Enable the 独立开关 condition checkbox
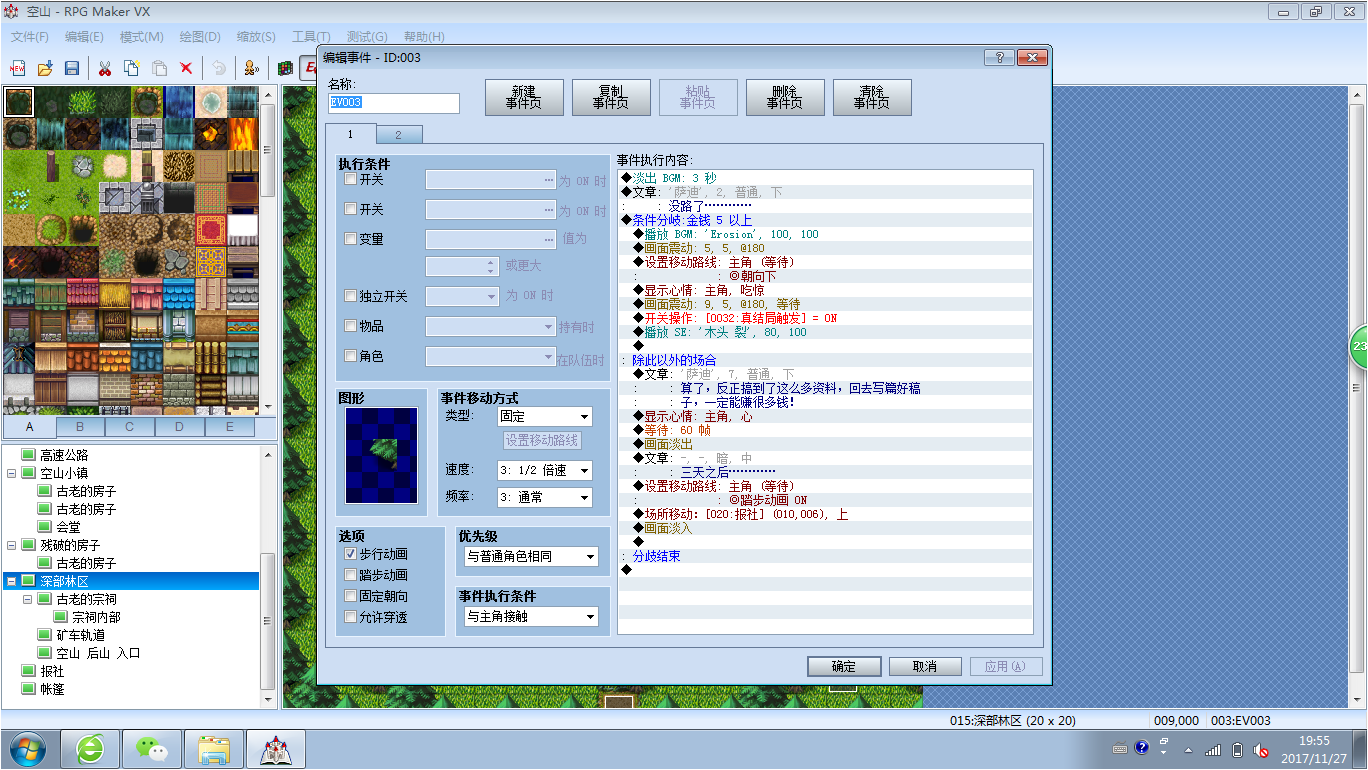The width and height of the screenshot is (1368, 770). pyautogui.click(x=350, y=296)
